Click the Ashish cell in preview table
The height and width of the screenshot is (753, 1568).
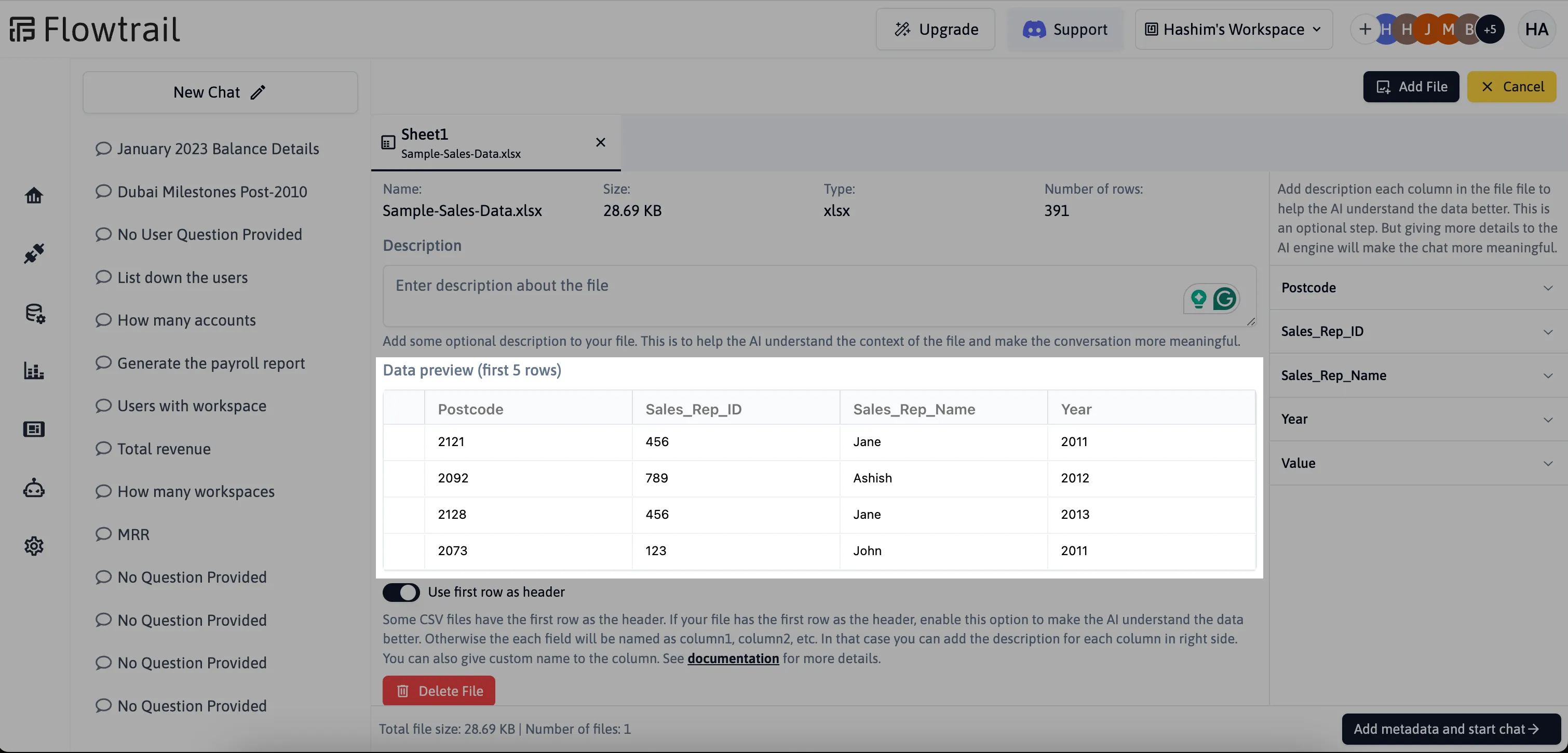(x=943, y=478)
